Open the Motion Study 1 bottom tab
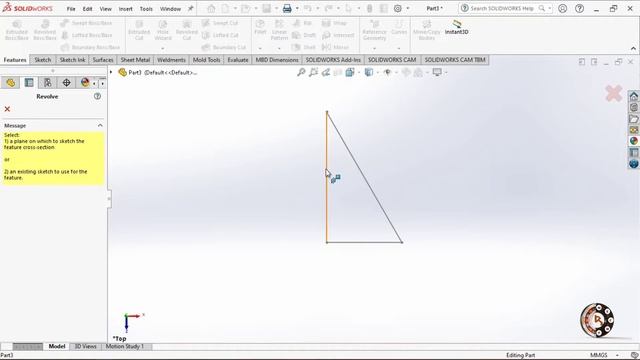 click(x=125, y=347)
